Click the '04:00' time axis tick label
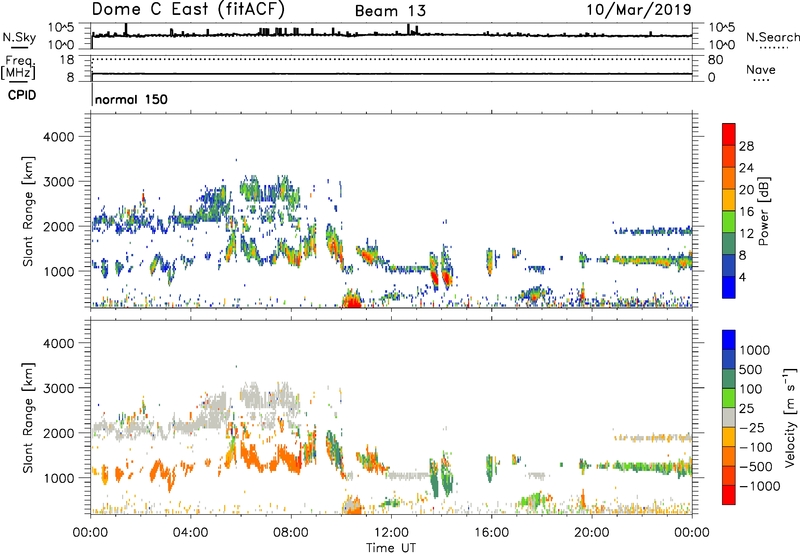 (190, 533)
